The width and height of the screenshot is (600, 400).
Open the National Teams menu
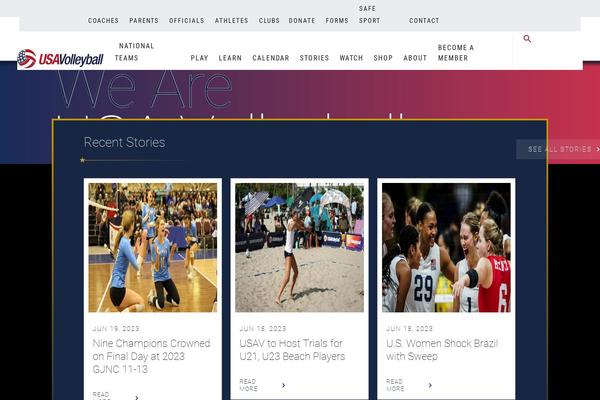click(x=135, y=52)
